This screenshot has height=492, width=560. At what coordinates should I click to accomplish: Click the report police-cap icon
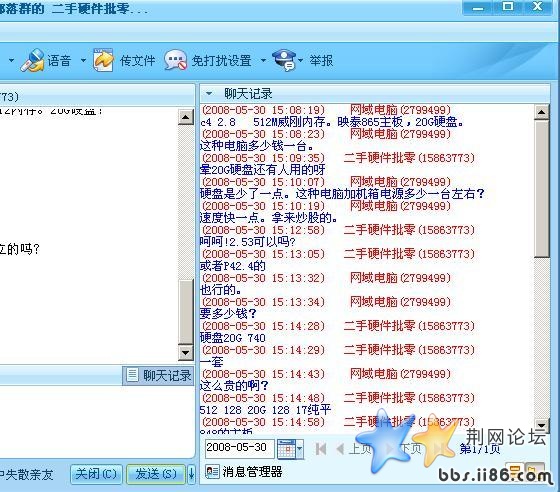[x=284, y=60]
